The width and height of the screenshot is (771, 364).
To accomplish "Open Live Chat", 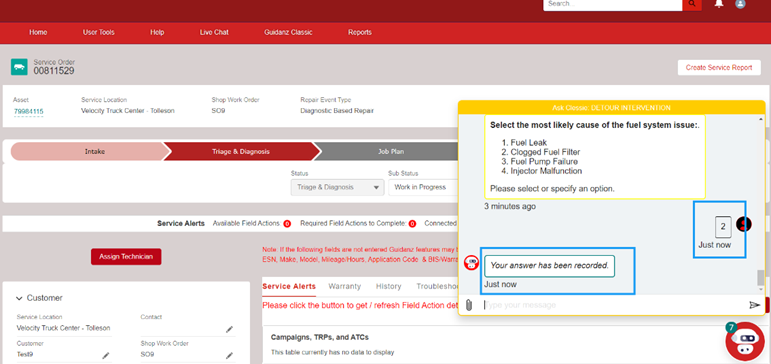I will point(214,32).
